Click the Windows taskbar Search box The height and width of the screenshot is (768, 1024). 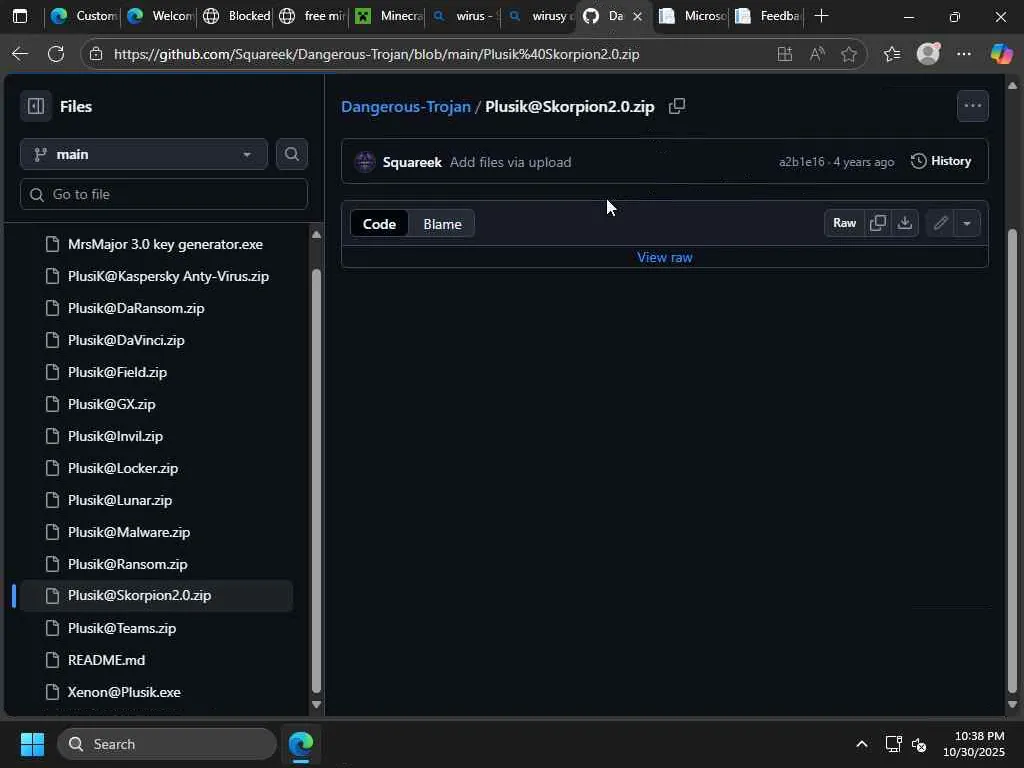pos(167,744)
